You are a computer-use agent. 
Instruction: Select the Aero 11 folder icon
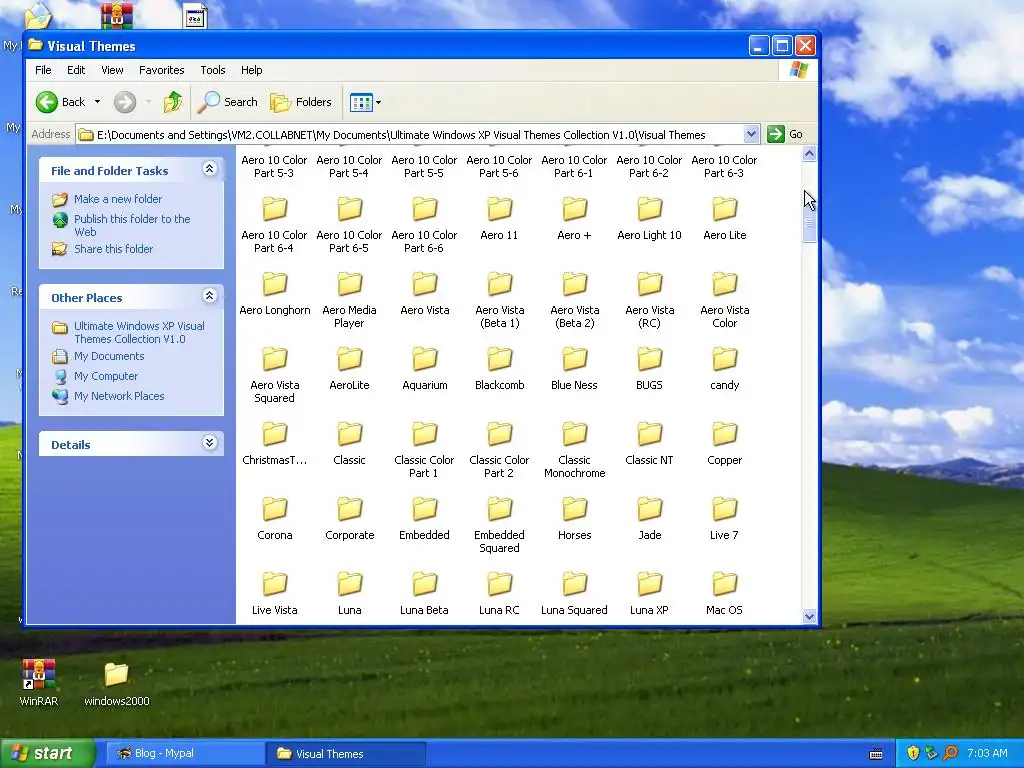[500, 209]
